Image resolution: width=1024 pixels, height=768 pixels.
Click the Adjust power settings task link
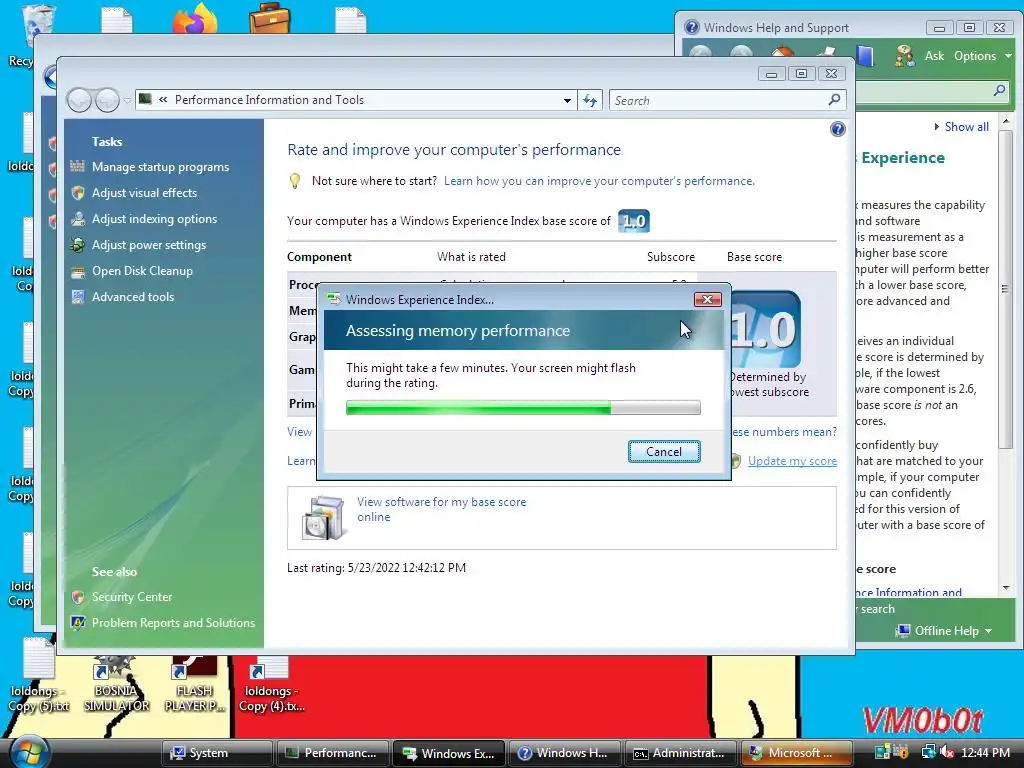point(149,245)
